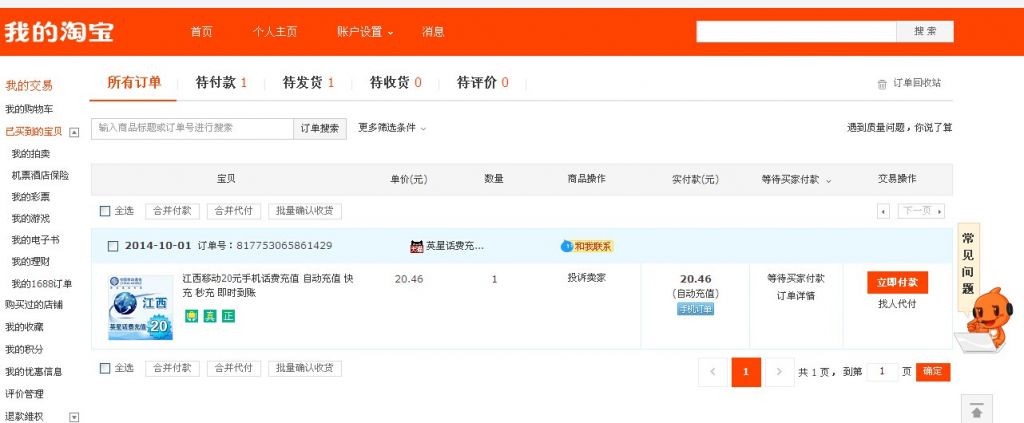The width and height of the screenshot is (1024, 423).
Task: Open 我的拍卖 in the sidebar
Action: [31, 153]
